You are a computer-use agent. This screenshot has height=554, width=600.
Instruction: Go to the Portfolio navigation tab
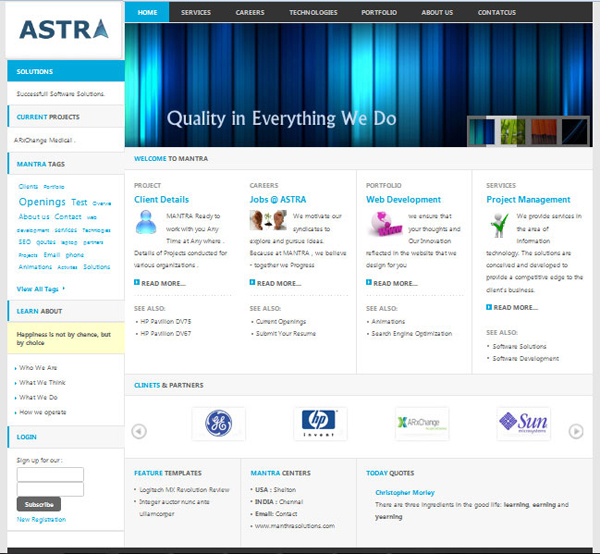coord(379,12)
